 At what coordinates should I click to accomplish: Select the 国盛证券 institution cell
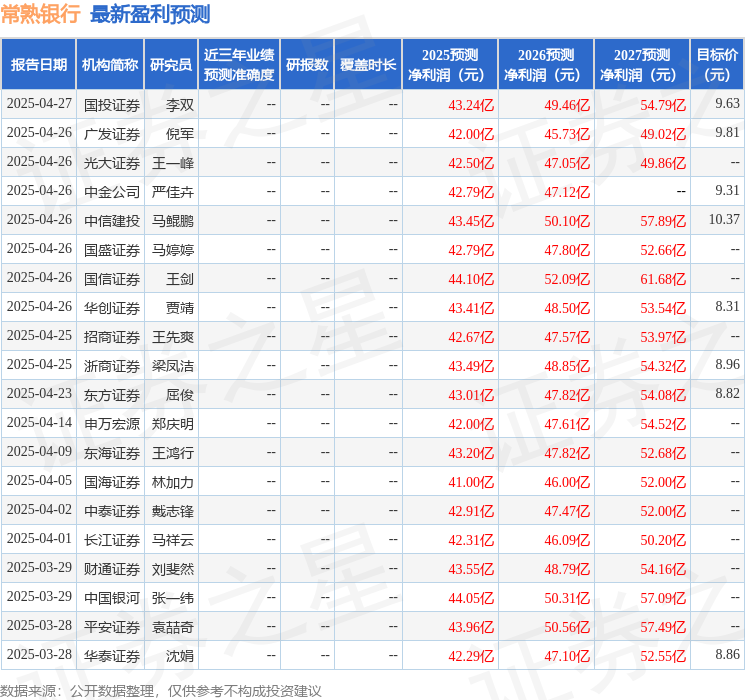point(112,250)
